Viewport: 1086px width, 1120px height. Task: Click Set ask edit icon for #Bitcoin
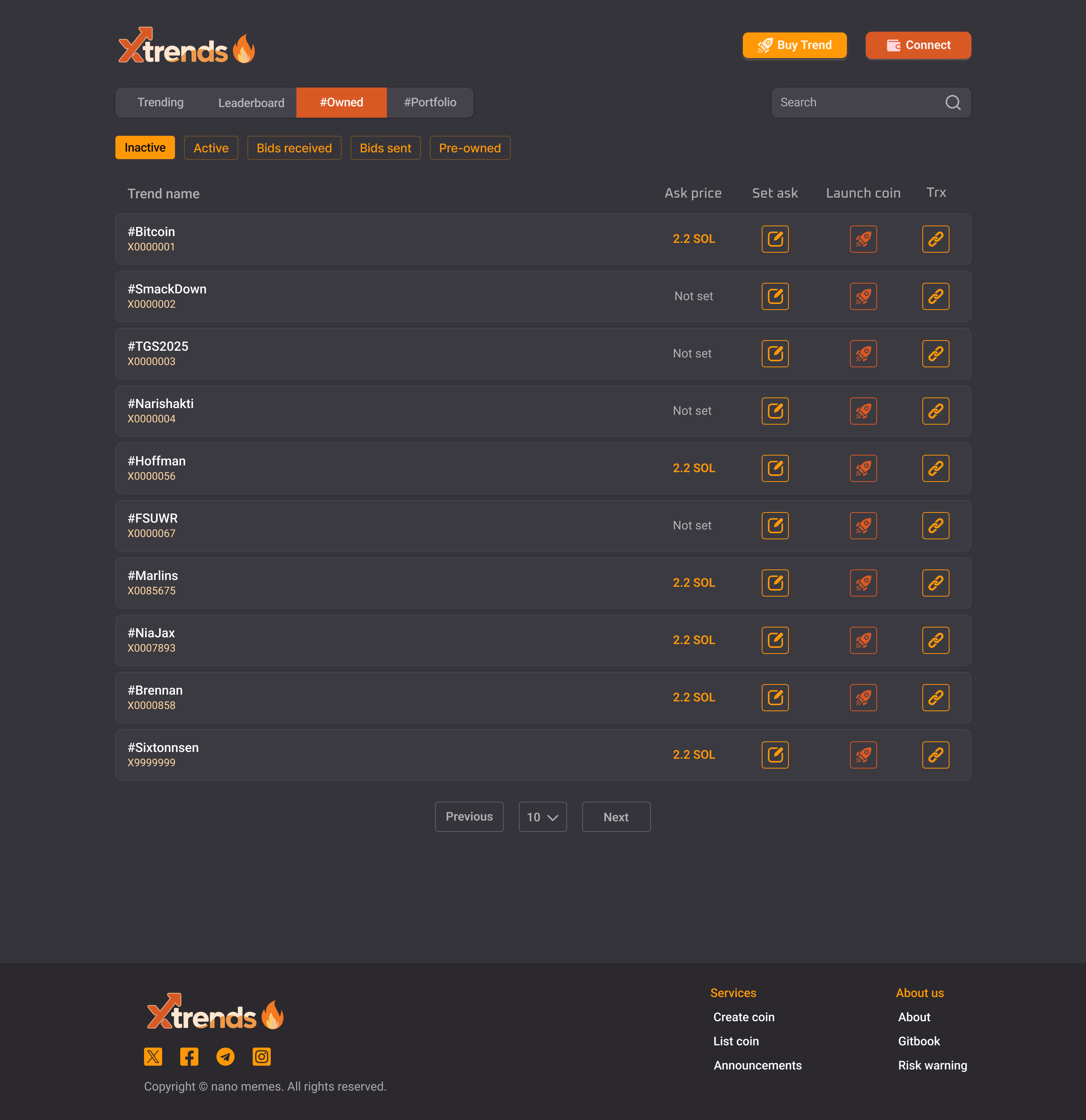[775, 239]
